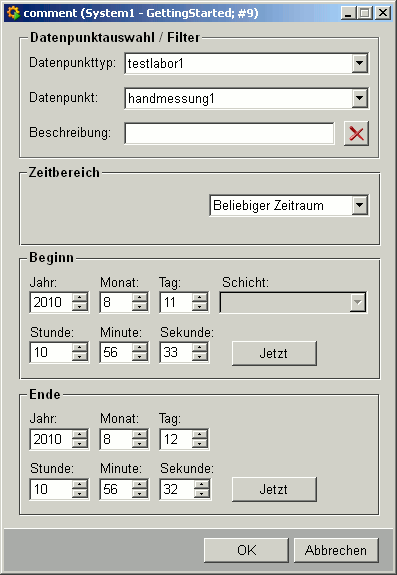This screenshot has width=397, height=575.
Task: Decrease Beginn Sekunde with down arrow
Action: 200,357
